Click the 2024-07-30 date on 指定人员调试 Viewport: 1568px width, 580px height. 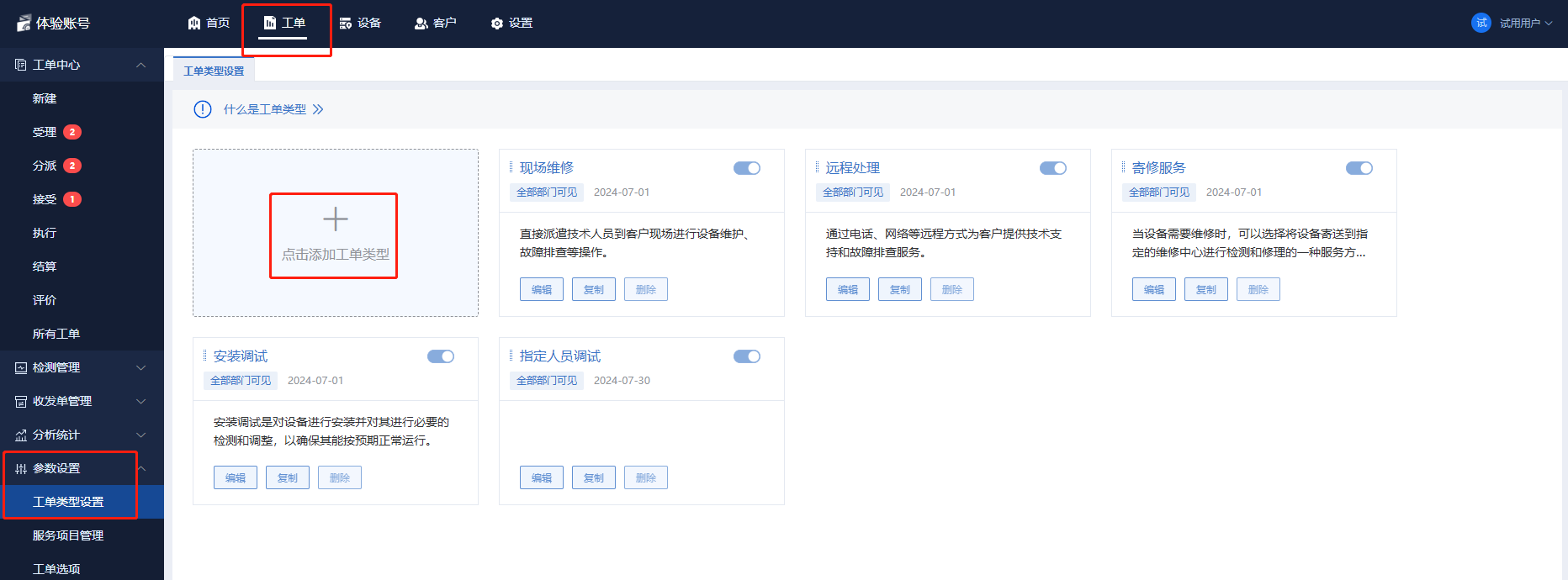pos(622,381)
